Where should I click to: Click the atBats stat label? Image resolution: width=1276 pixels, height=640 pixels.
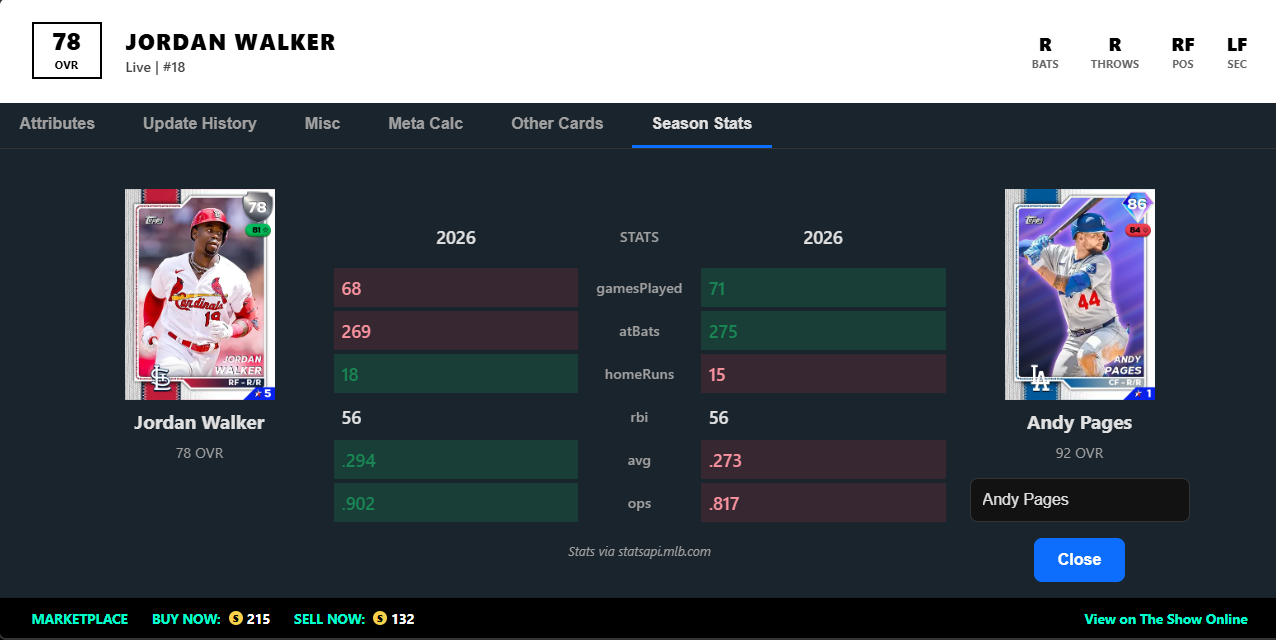[x=639, y=331]
